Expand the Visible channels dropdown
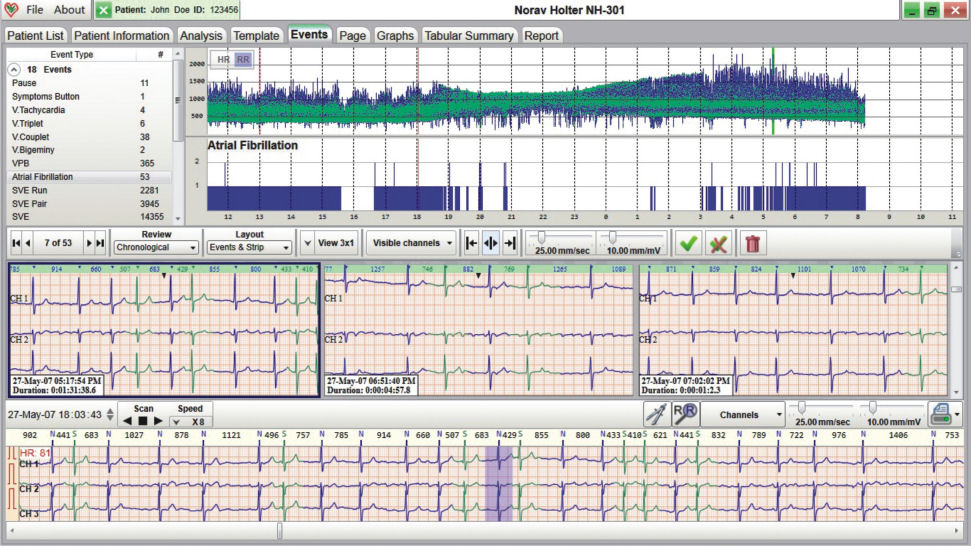Screen dimensions: 971x546 413,243
